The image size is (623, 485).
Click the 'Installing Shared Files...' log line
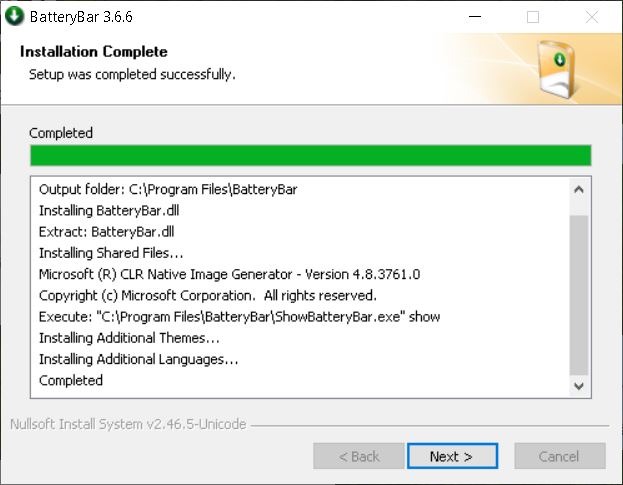[111, 253]
